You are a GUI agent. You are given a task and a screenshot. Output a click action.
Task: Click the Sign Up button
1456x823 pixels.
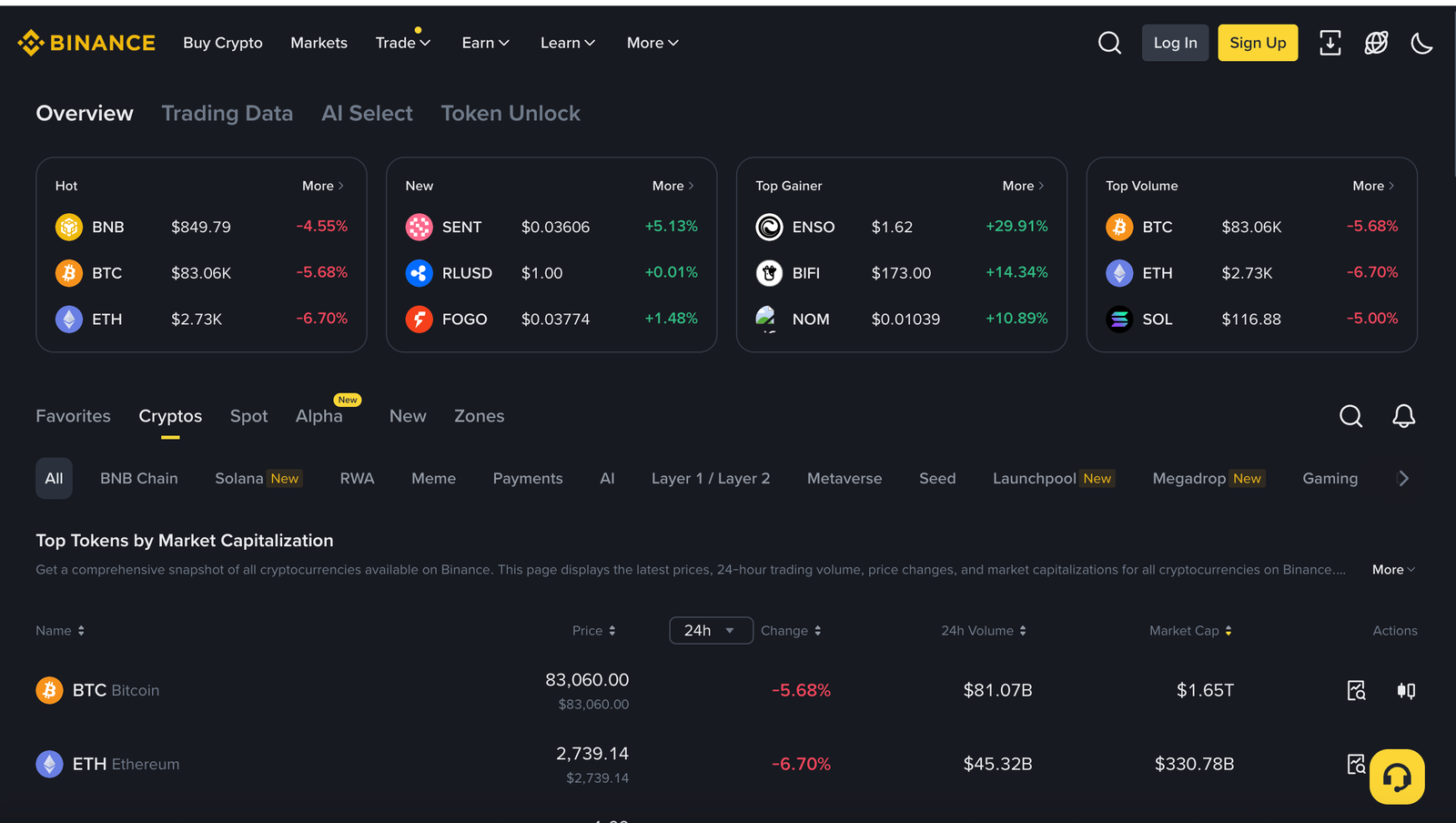click(1258, 42)
